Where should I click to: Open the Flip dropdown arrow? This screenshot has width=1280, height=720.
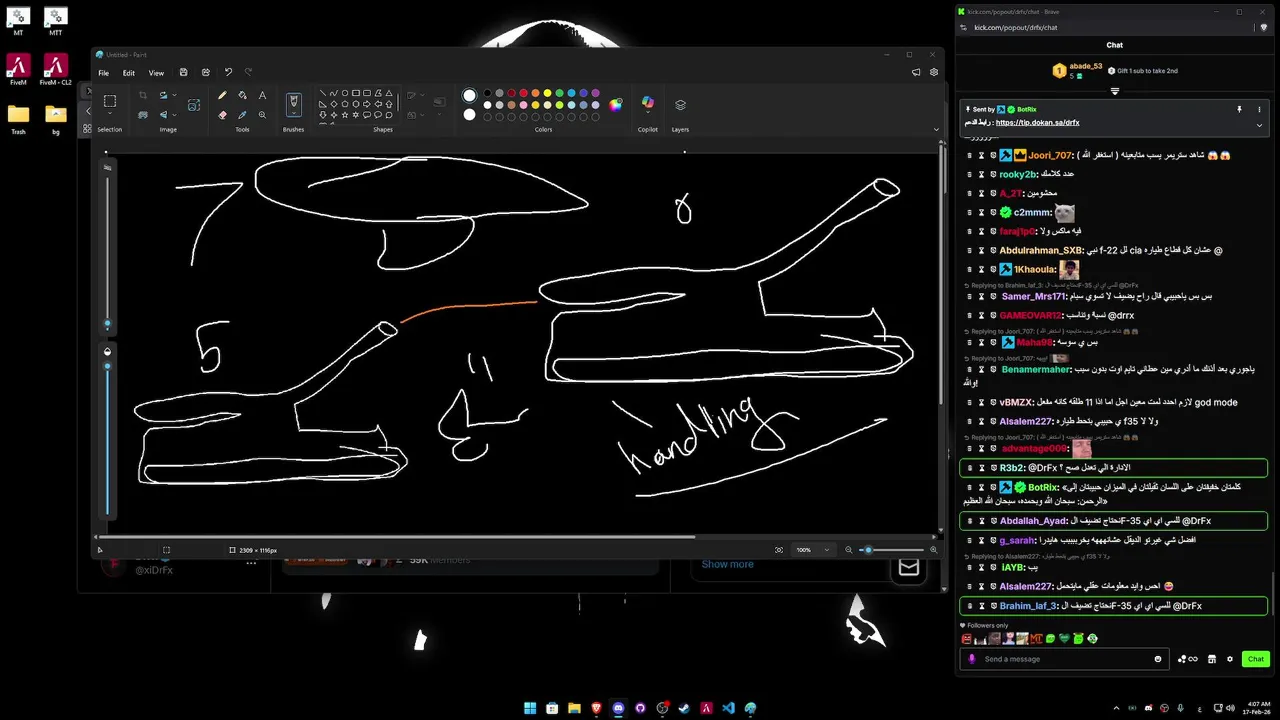point(174,114)
